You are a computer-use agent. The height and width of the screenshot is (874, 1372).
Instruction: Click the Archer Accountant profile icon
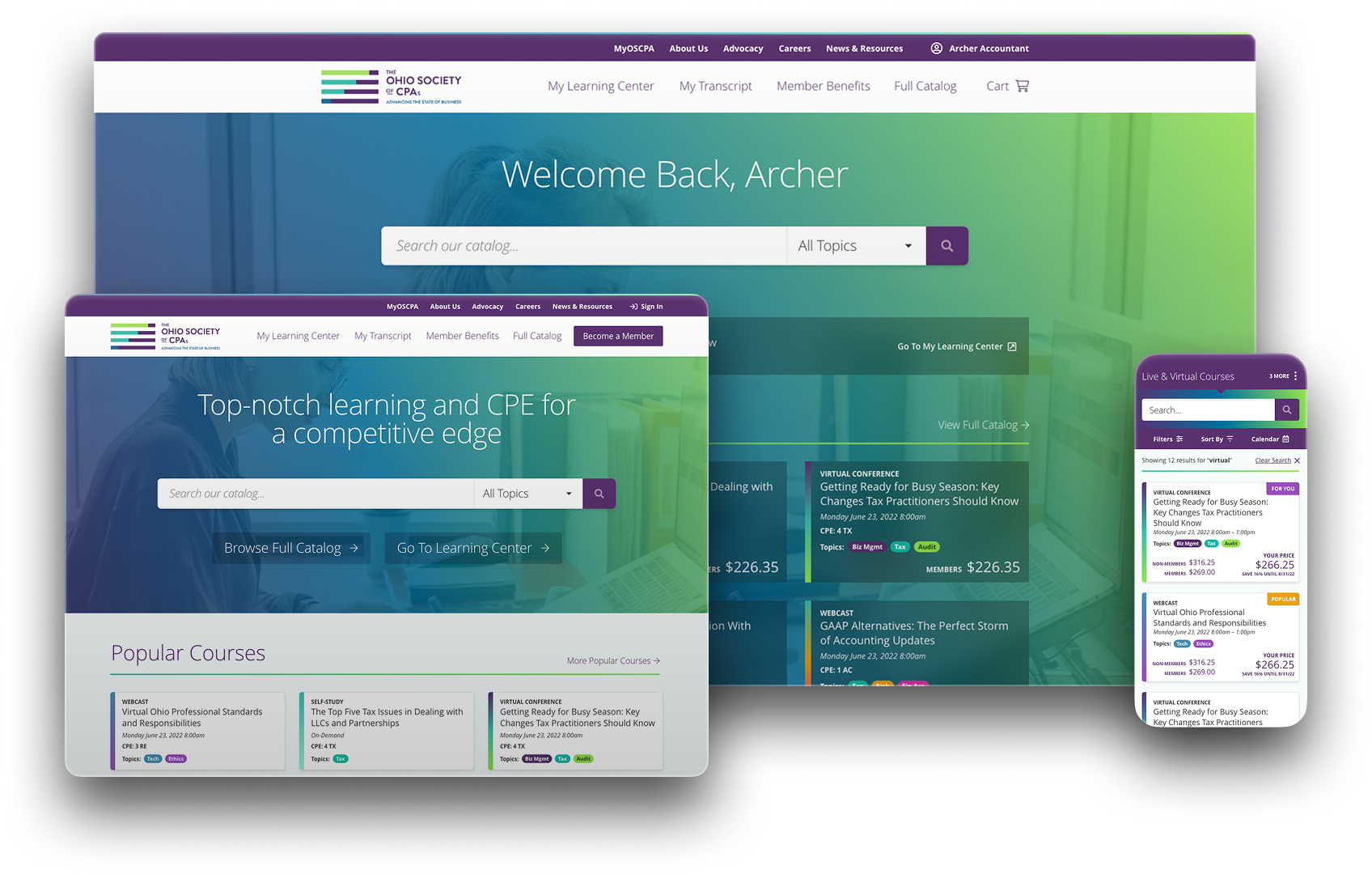[936, 49]
